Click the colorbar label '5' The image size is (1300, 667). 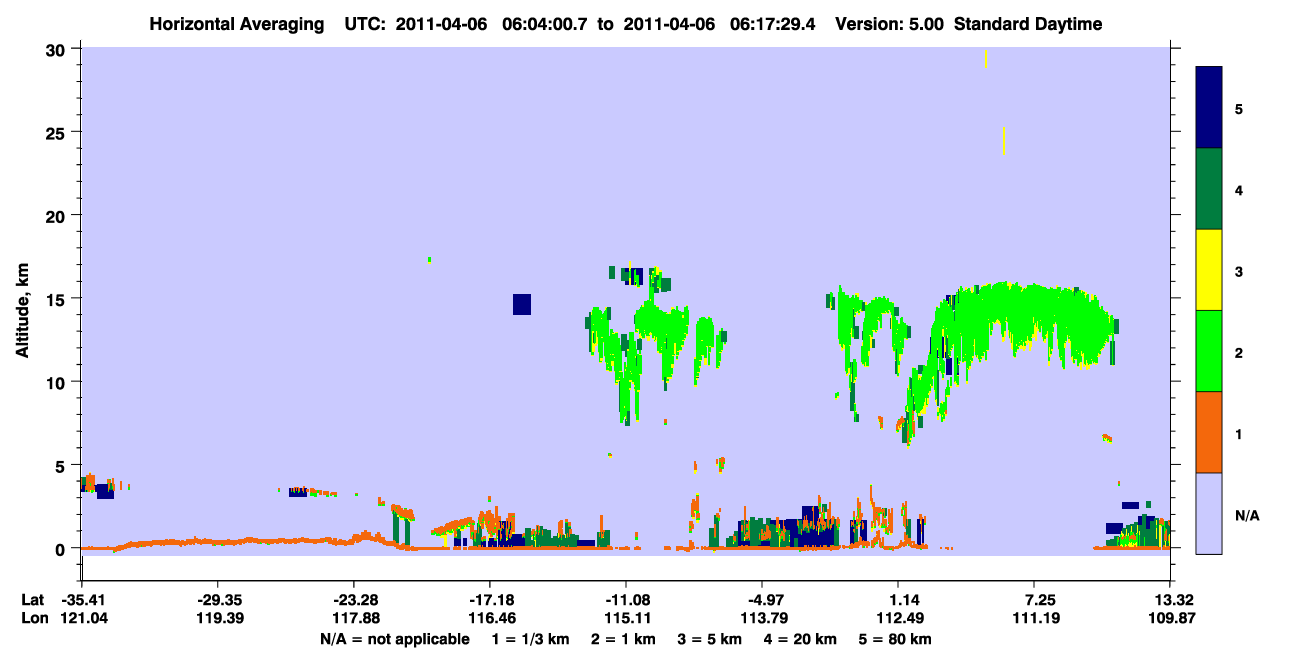point(1239,108)
